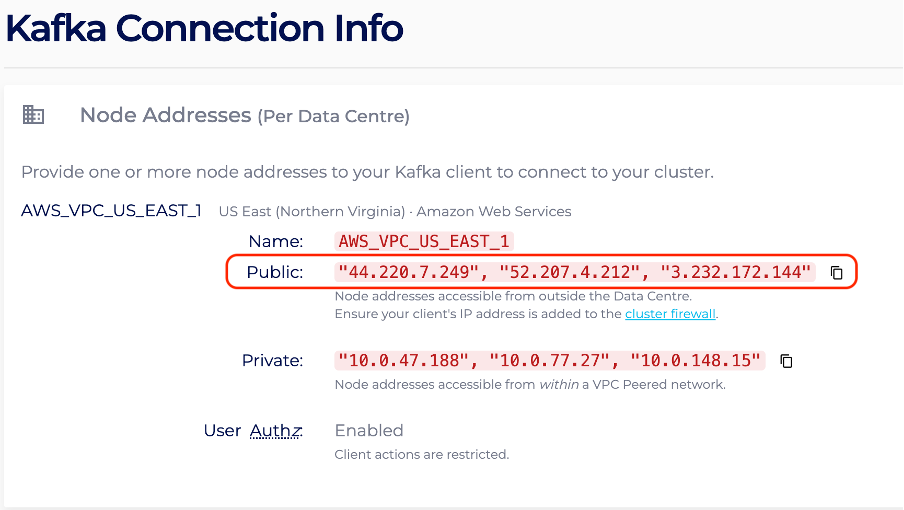Click the Node Addresses section title
The height and width of the screenshot is (510, 904).
(x=244, y=115)
